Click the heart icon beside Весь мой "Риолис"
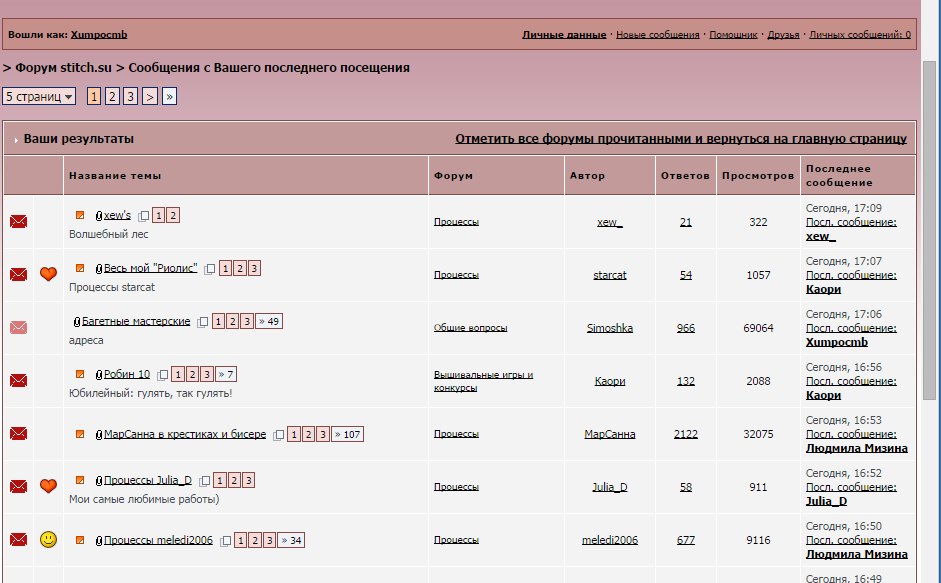Image resolution: width=941 pixels, height=583 pixels. tap(48, 274)
